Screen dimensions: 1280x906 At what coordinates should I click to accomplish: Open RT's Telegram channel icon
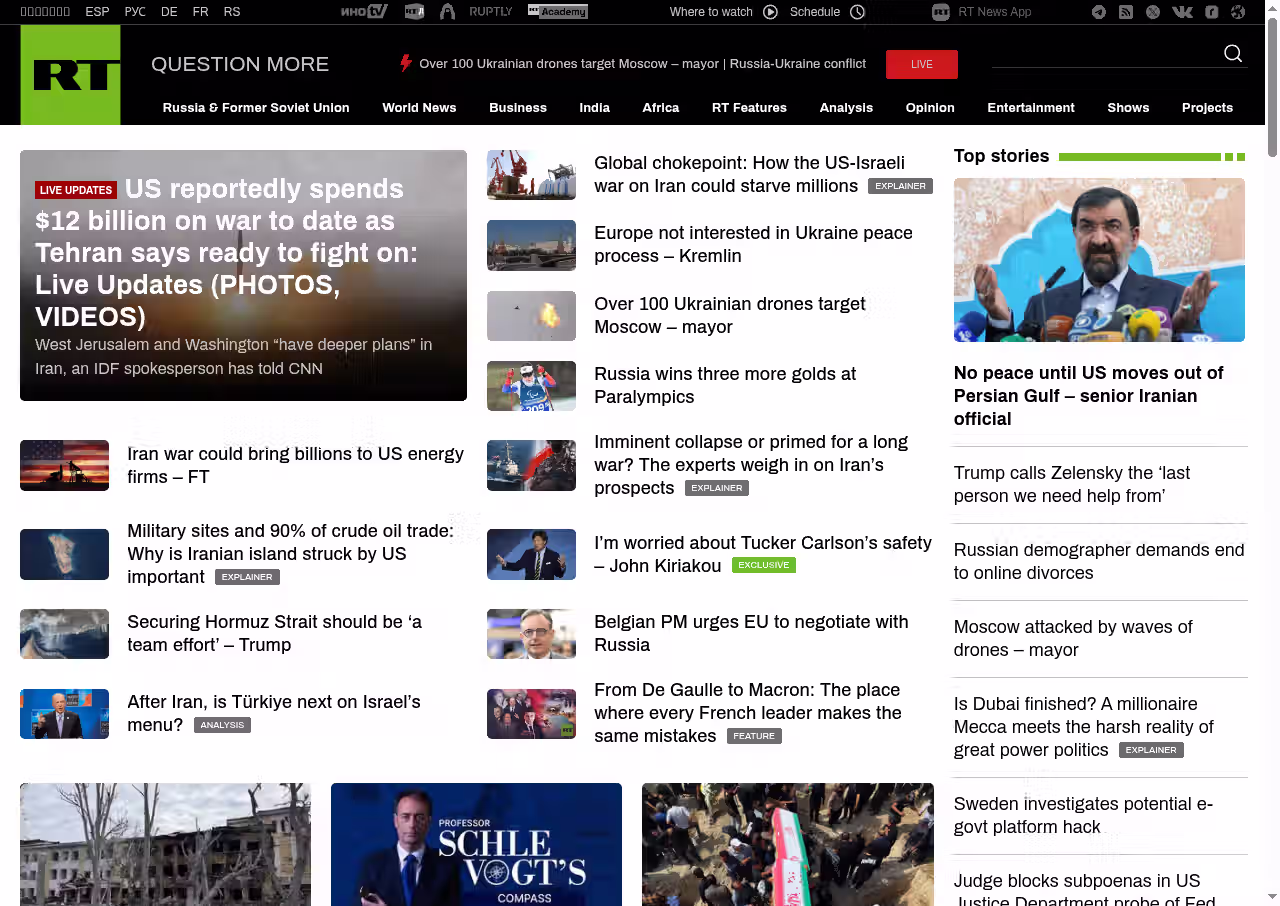[1099, 12]
